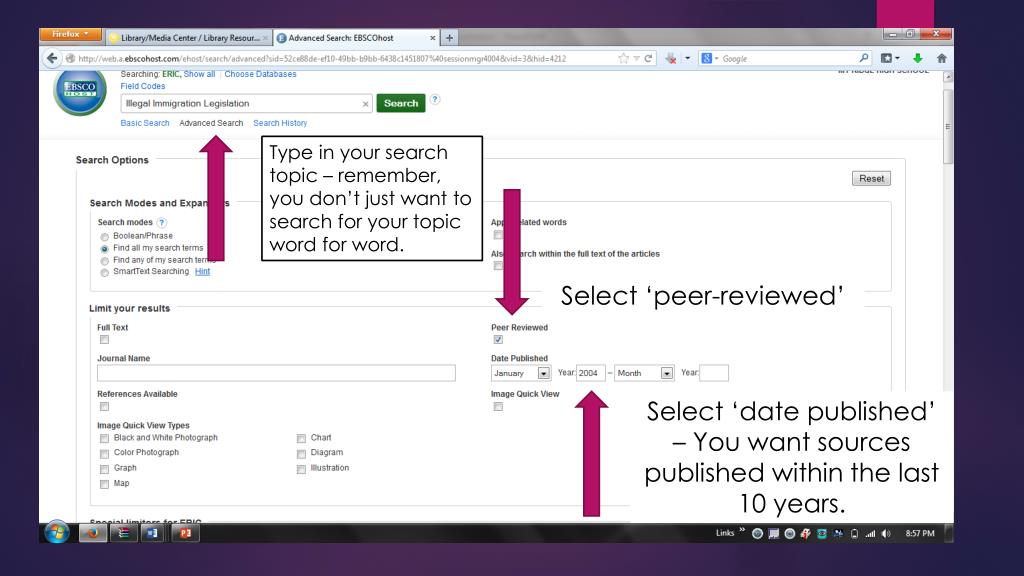This screenshot has width=1024, height=576.
Task: Open search modes help question mark
Action: [x=161, y=223]
